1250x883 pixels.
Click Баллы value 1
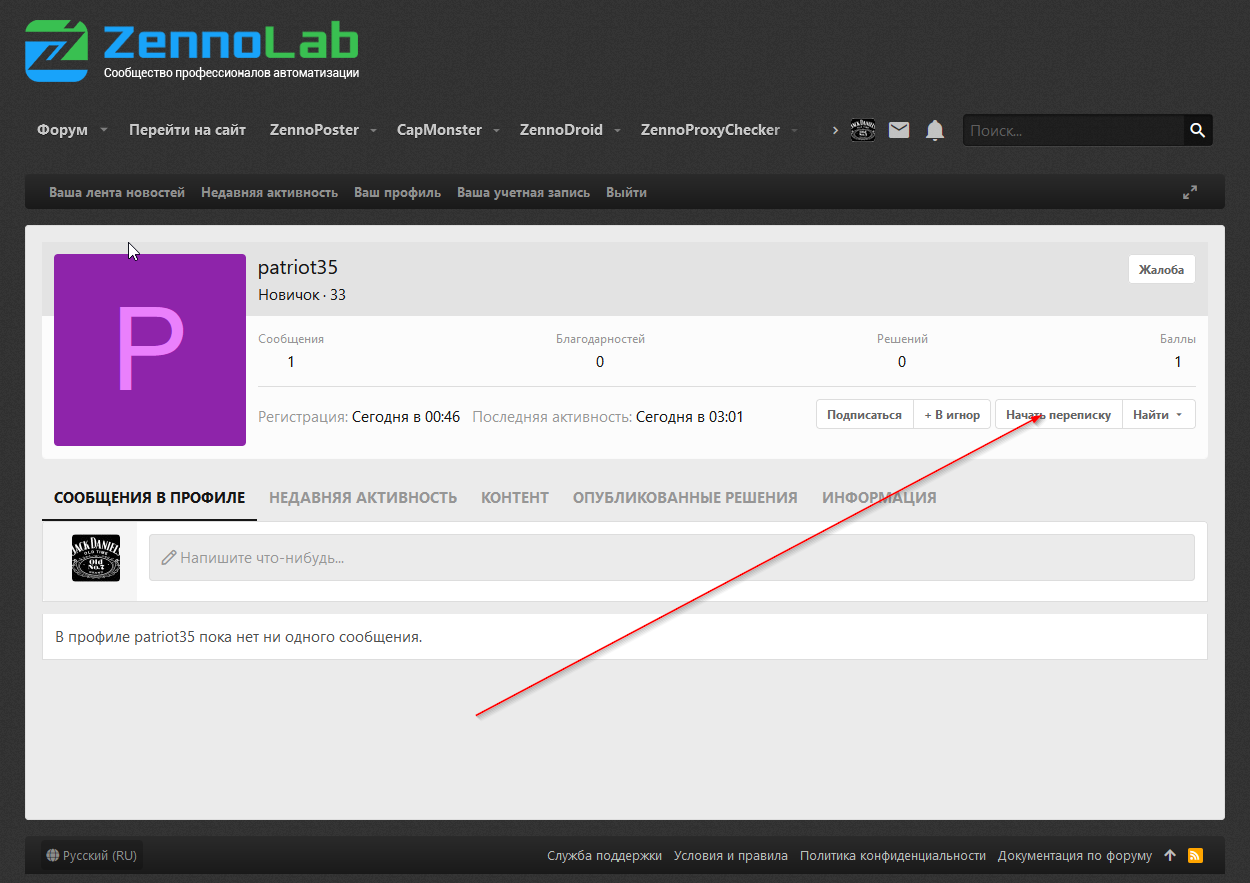click(x=1178, y=362)
